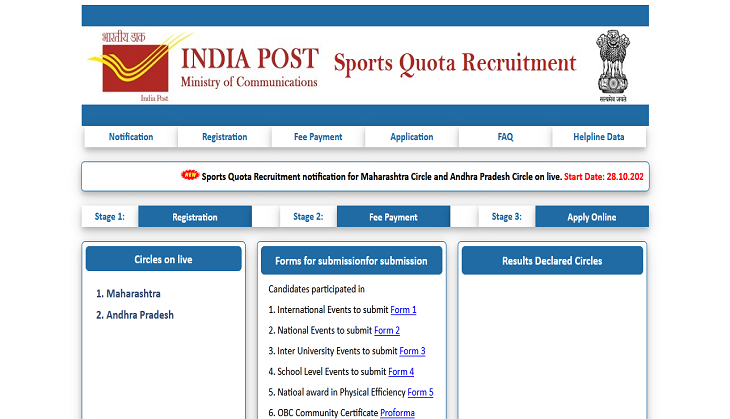Image resolution: width=730 pixels, height=419 pixels.
Task: Open the Application menu item
Action: pos(412,137)
